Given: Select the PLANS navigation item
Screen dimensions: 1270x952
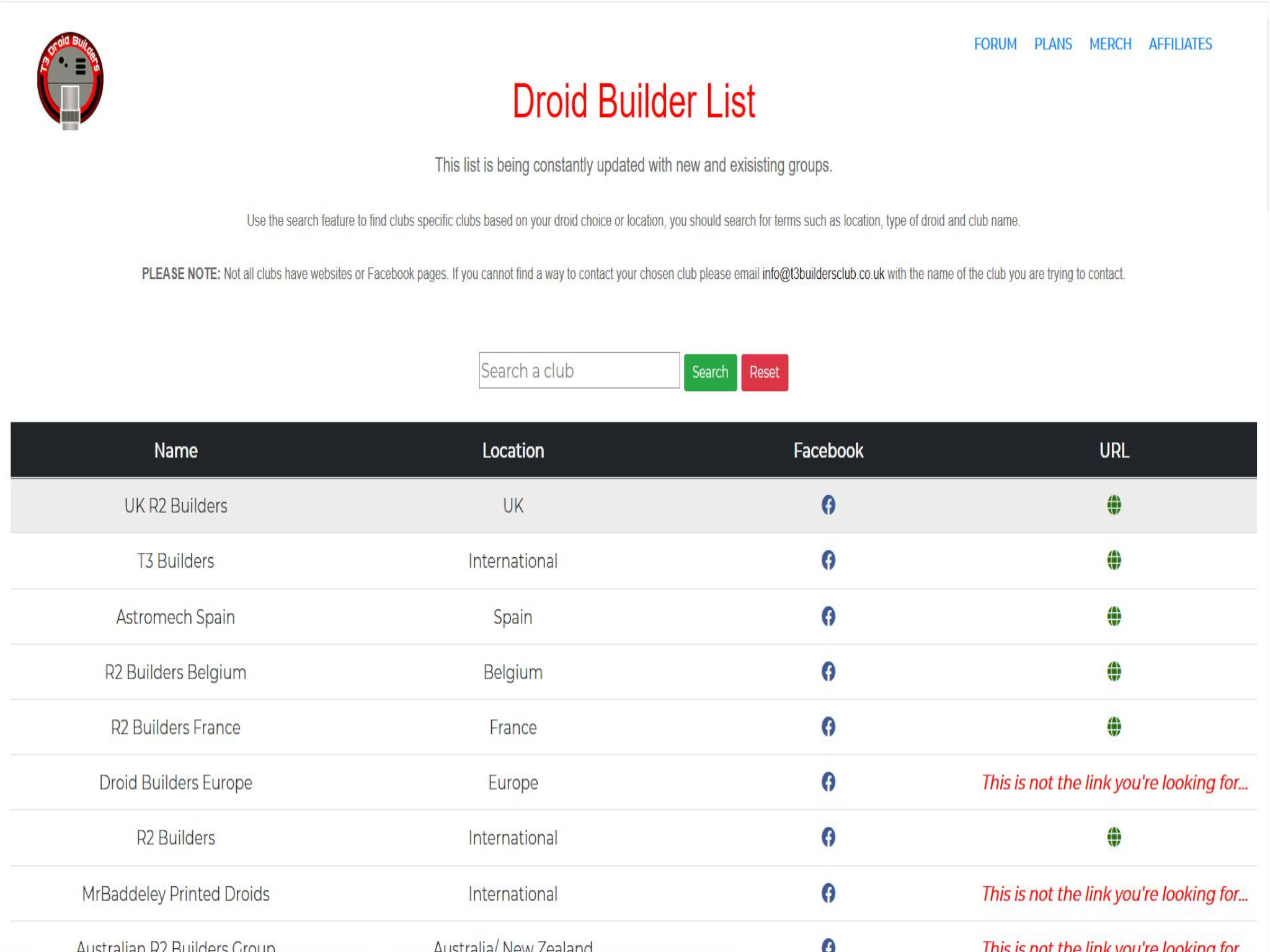Looking at the screenshot, I should coord(1053,43).
